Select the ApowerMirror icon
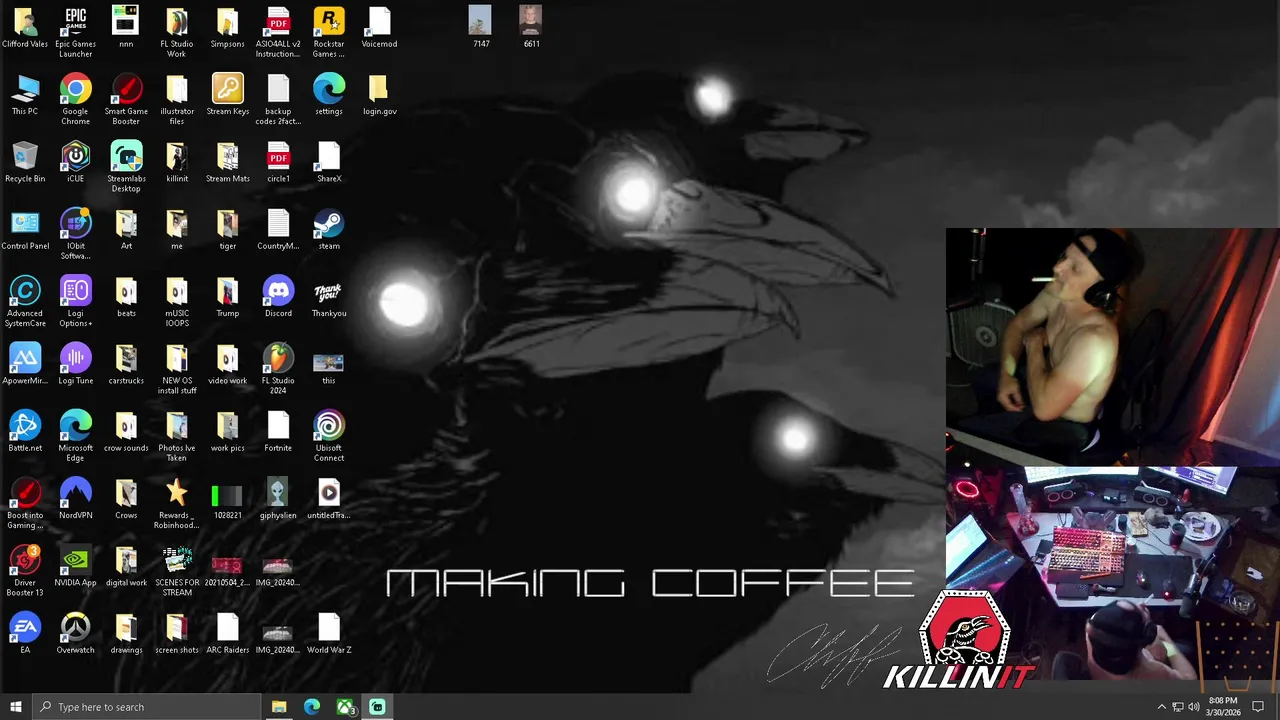 25,364
